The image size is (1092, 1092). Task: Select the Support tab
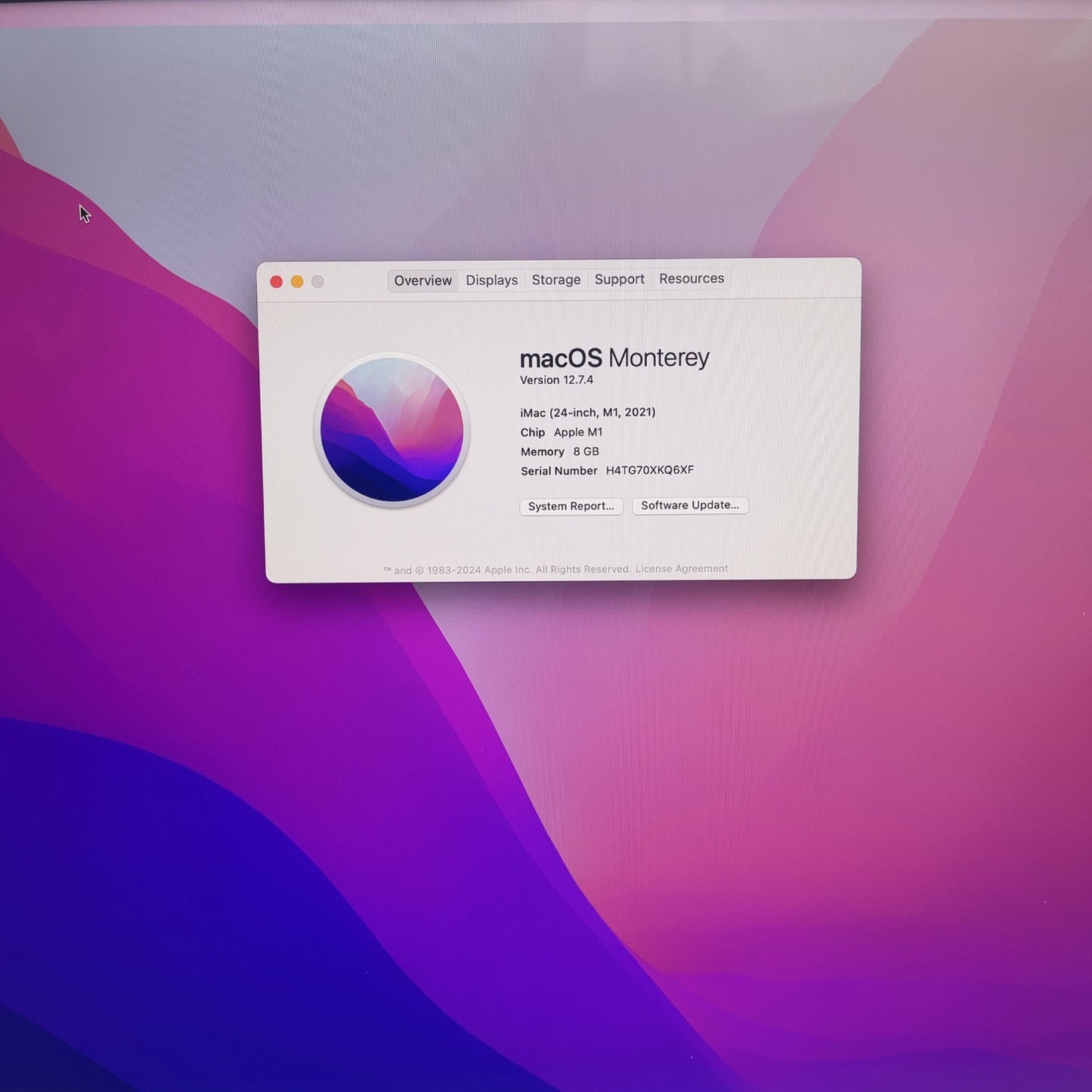(620, 280)
